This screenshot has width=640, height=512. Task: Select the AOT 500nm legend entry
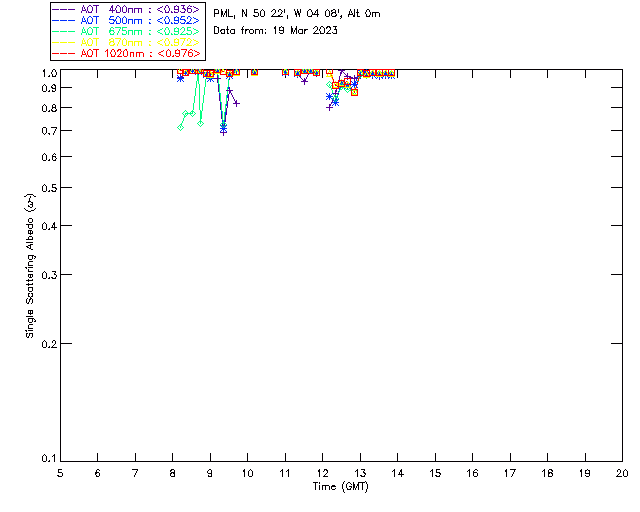pyautogui.click(x=126, y=20)
